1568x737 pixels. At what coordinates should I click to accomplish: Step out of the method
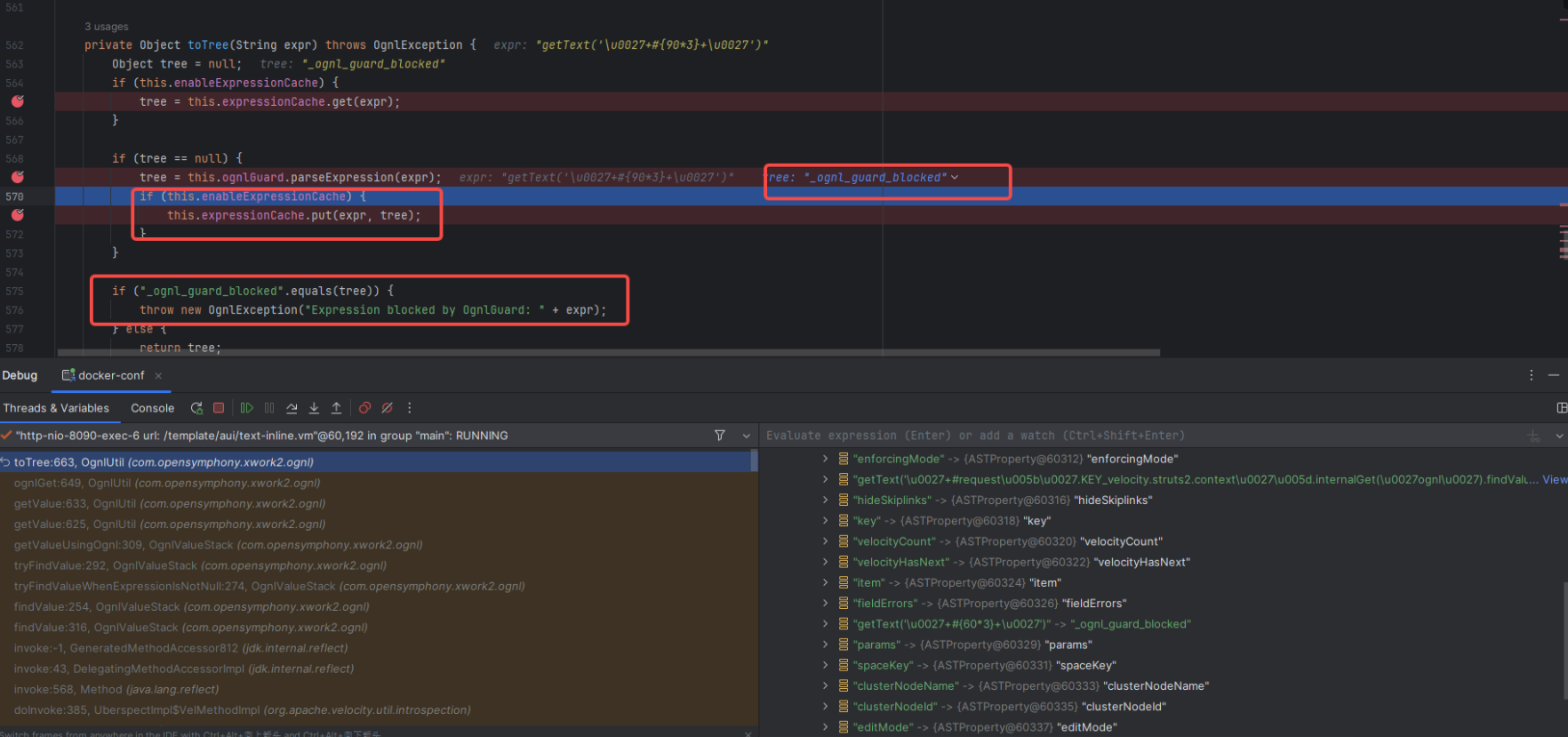pyautogui.click(x=336, y=408)
